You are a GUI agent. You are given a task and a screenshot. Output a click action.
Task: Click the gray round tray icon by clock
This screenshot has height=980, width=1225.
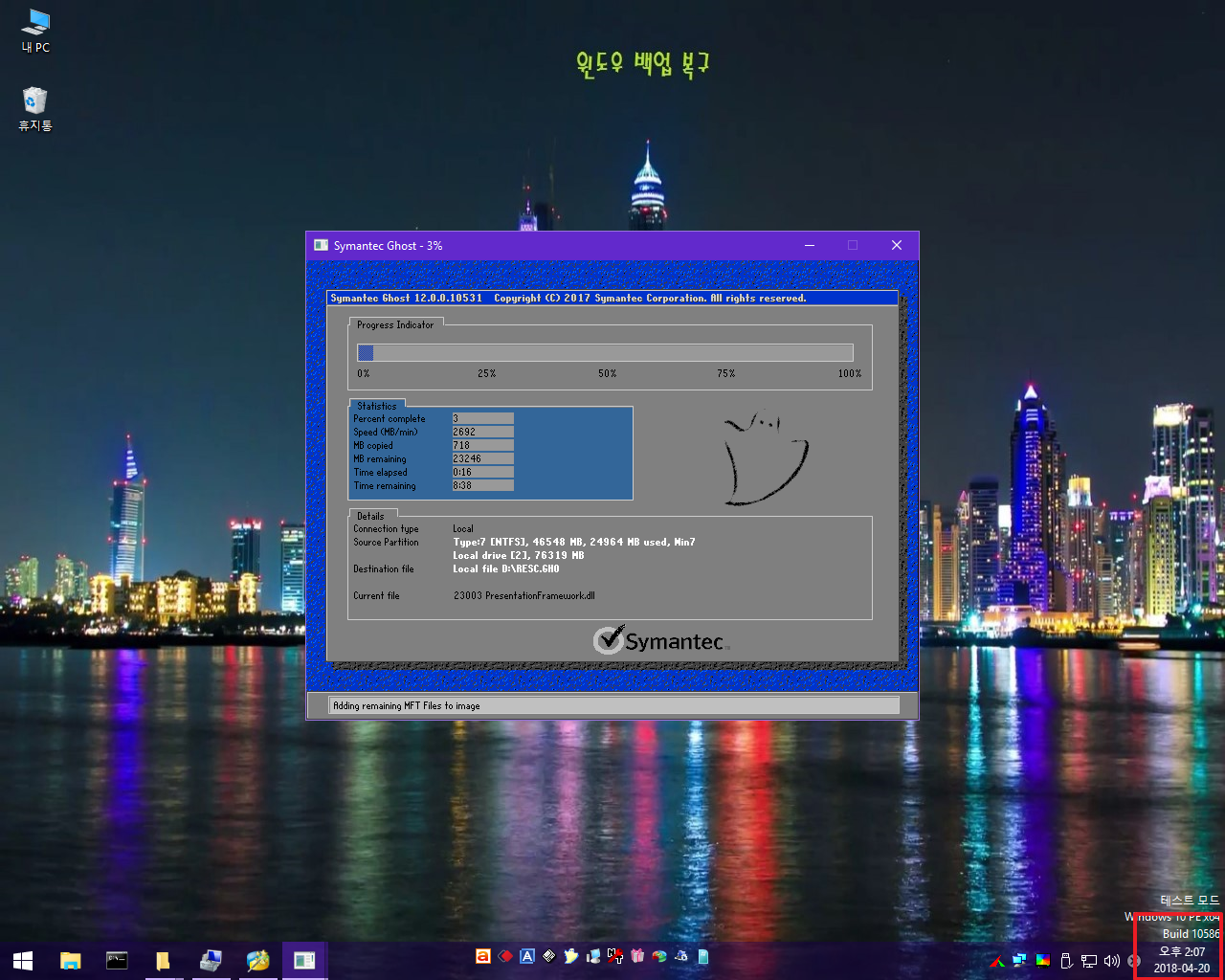[1134, 961]
